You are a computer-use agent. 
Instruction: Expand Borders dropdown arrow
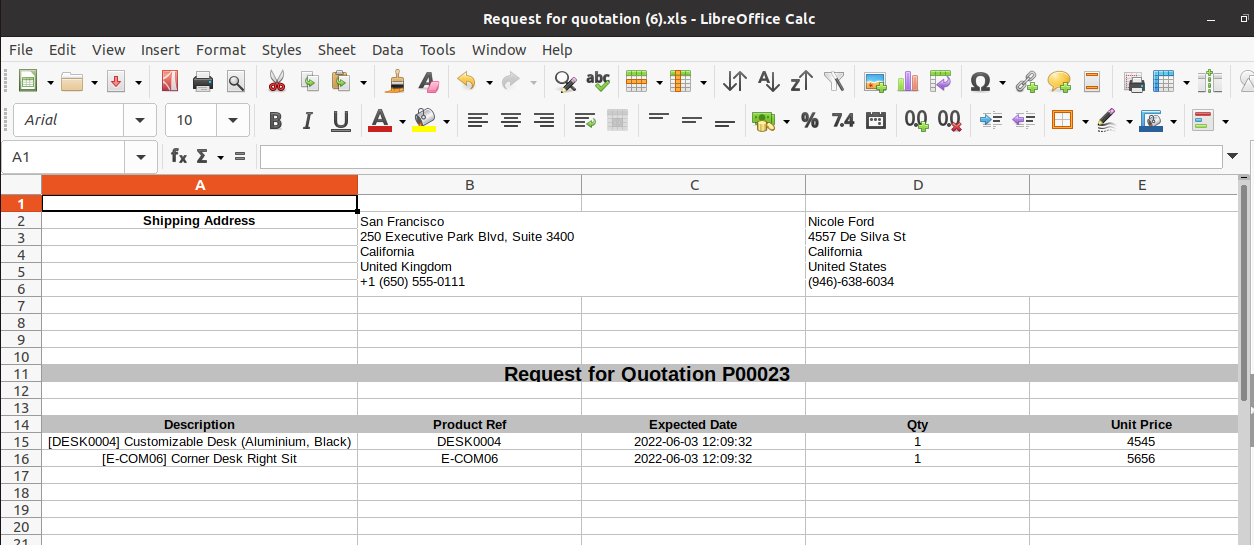[1085, 122]
